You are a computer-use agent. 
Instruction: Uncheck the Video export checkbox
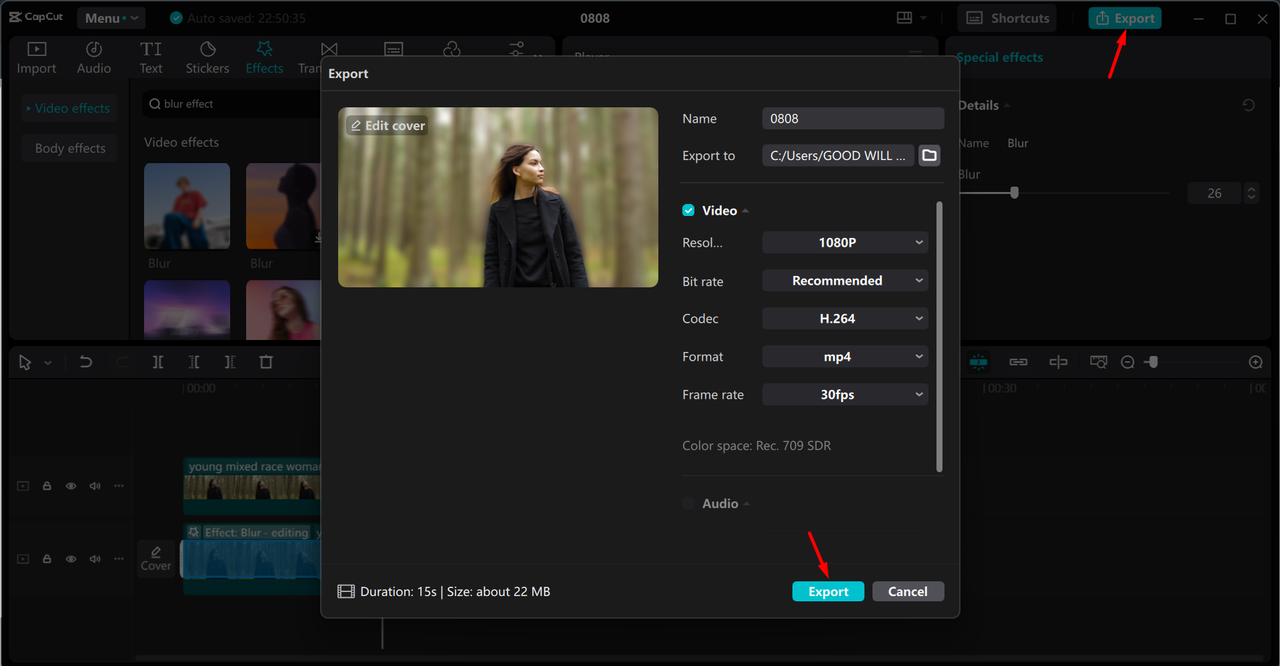[688, 210]
